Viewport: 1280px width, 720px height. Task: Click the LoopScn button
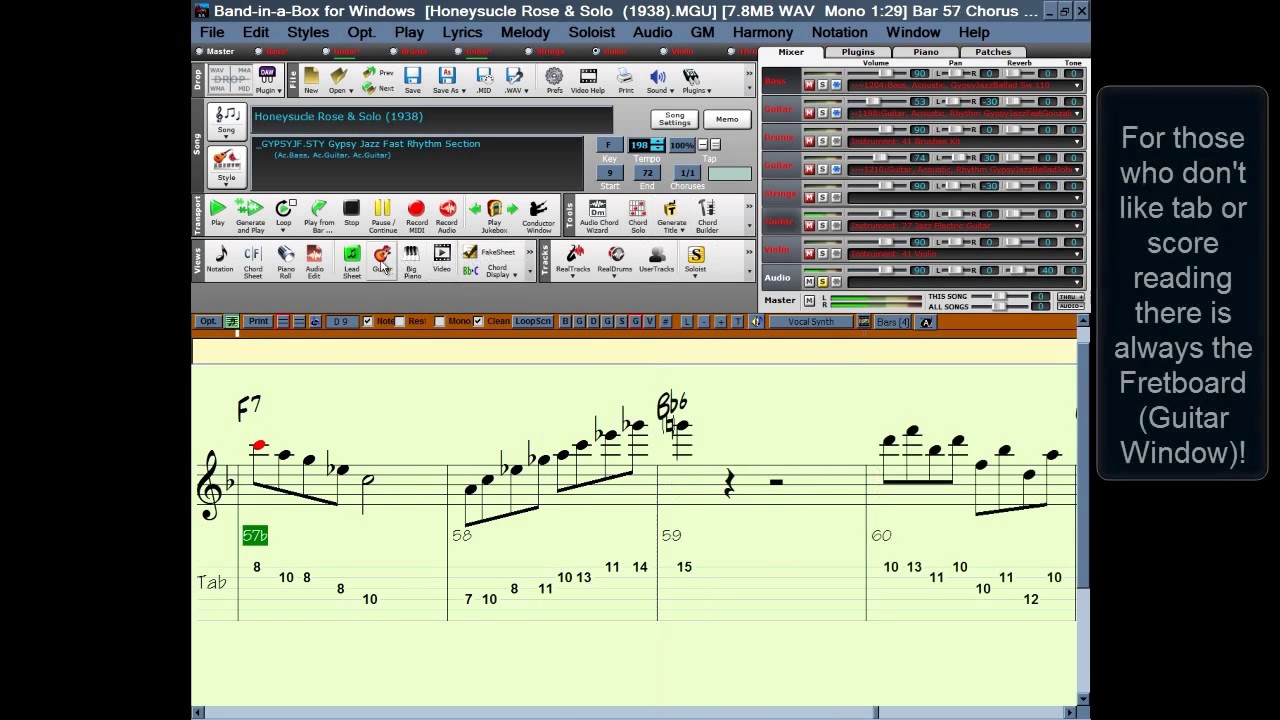pyautogui.click(x=533, y=321)
